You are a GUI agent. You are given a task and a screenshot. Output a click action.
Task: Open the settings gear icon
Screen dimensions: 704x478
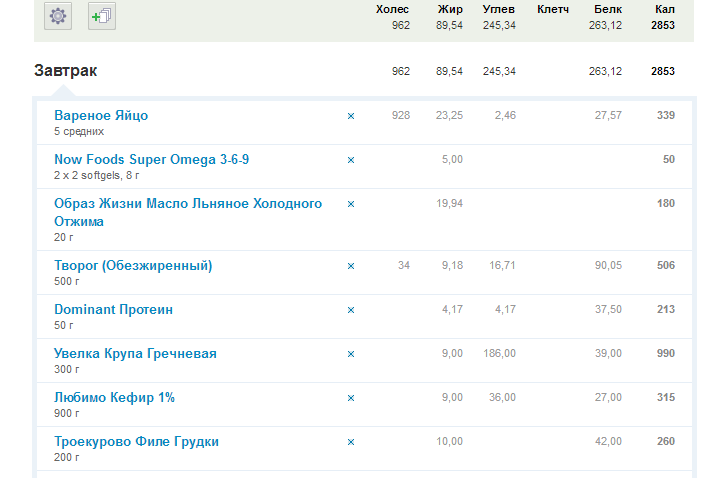click(x=58, y=16)
